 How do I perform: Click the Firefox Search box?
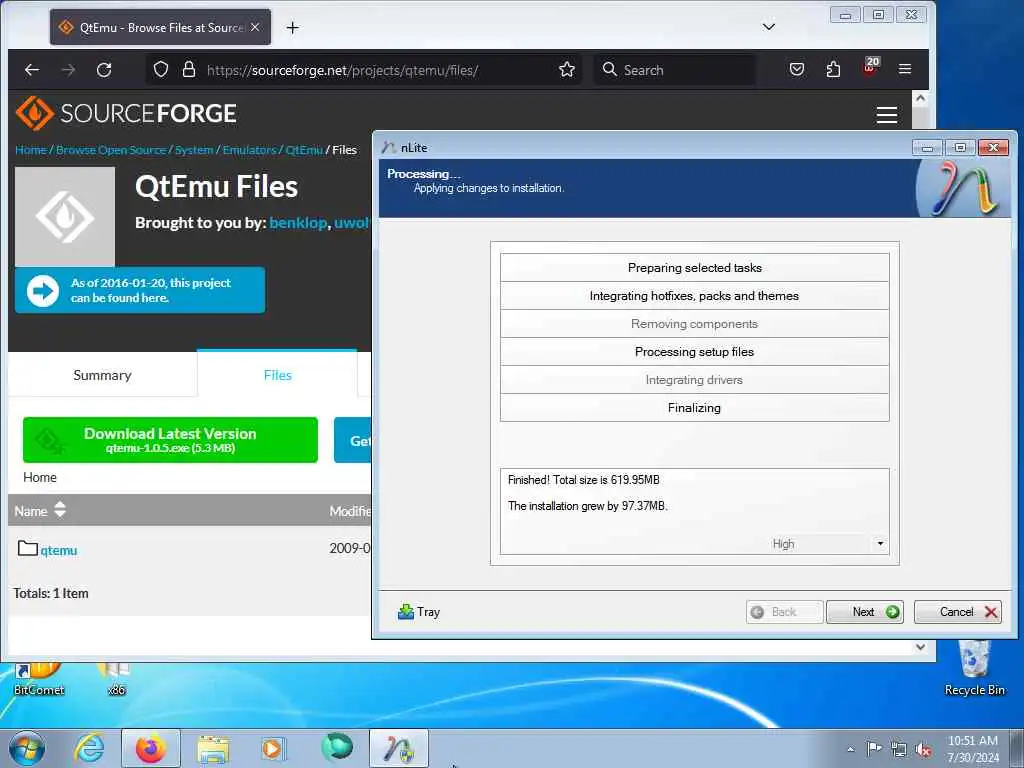coord(675,70)
